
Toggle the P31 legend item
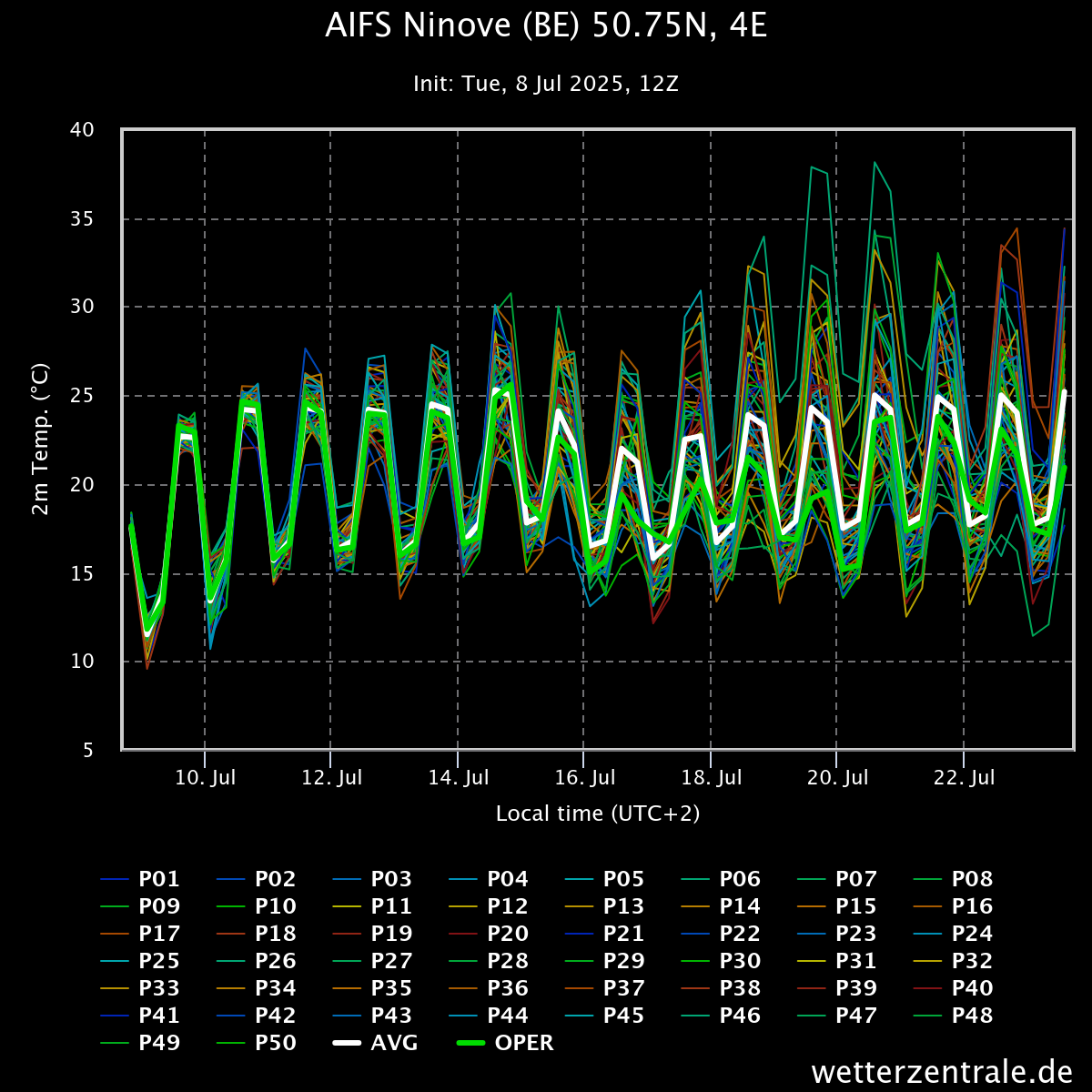pyautogui.click(x=837, y=961)
